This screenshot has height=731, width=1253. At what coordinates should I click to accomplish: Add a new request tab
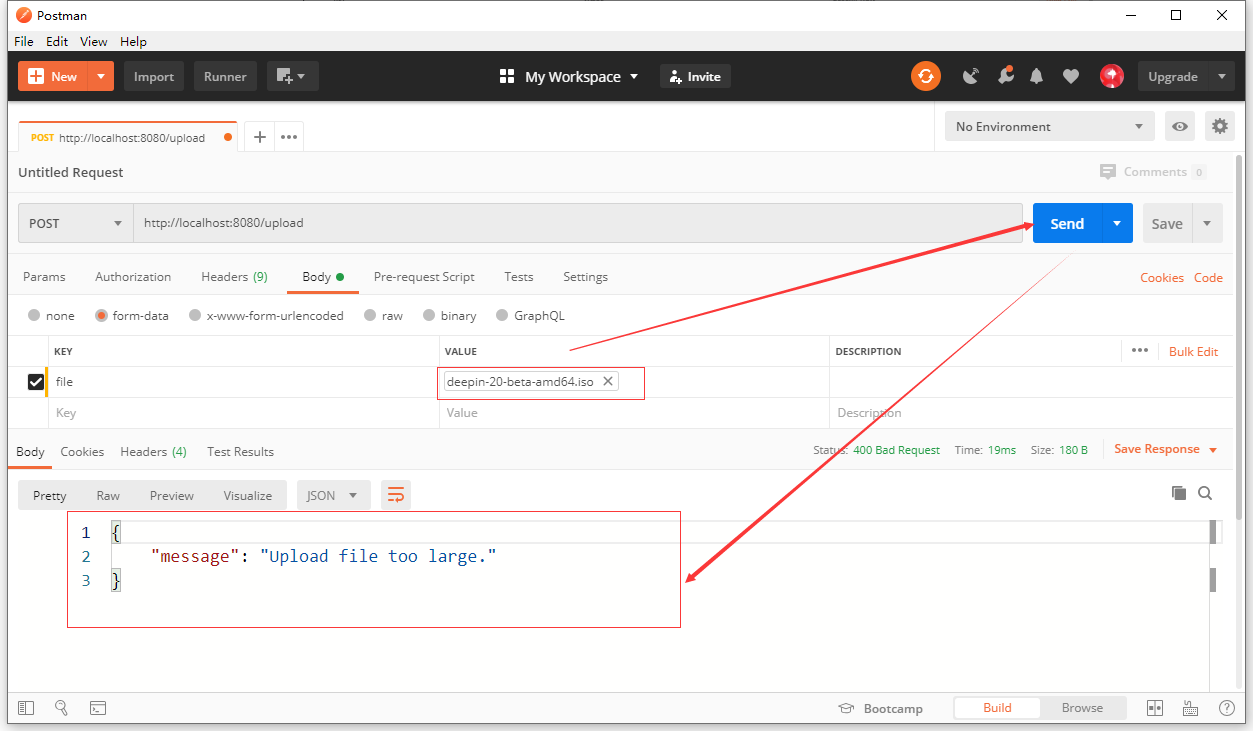(259, 137)
